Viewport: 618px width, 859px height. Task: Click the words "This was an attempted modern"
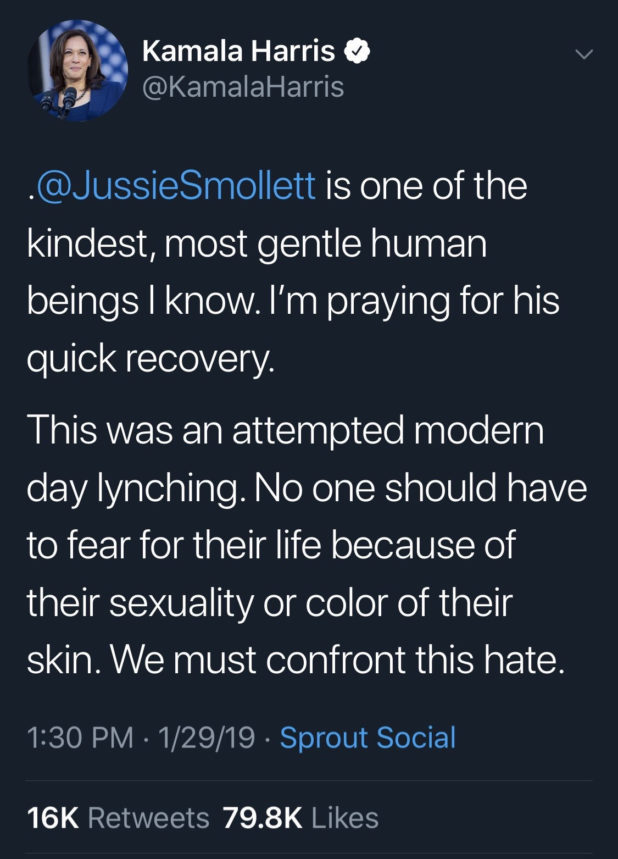coord(284,431)
